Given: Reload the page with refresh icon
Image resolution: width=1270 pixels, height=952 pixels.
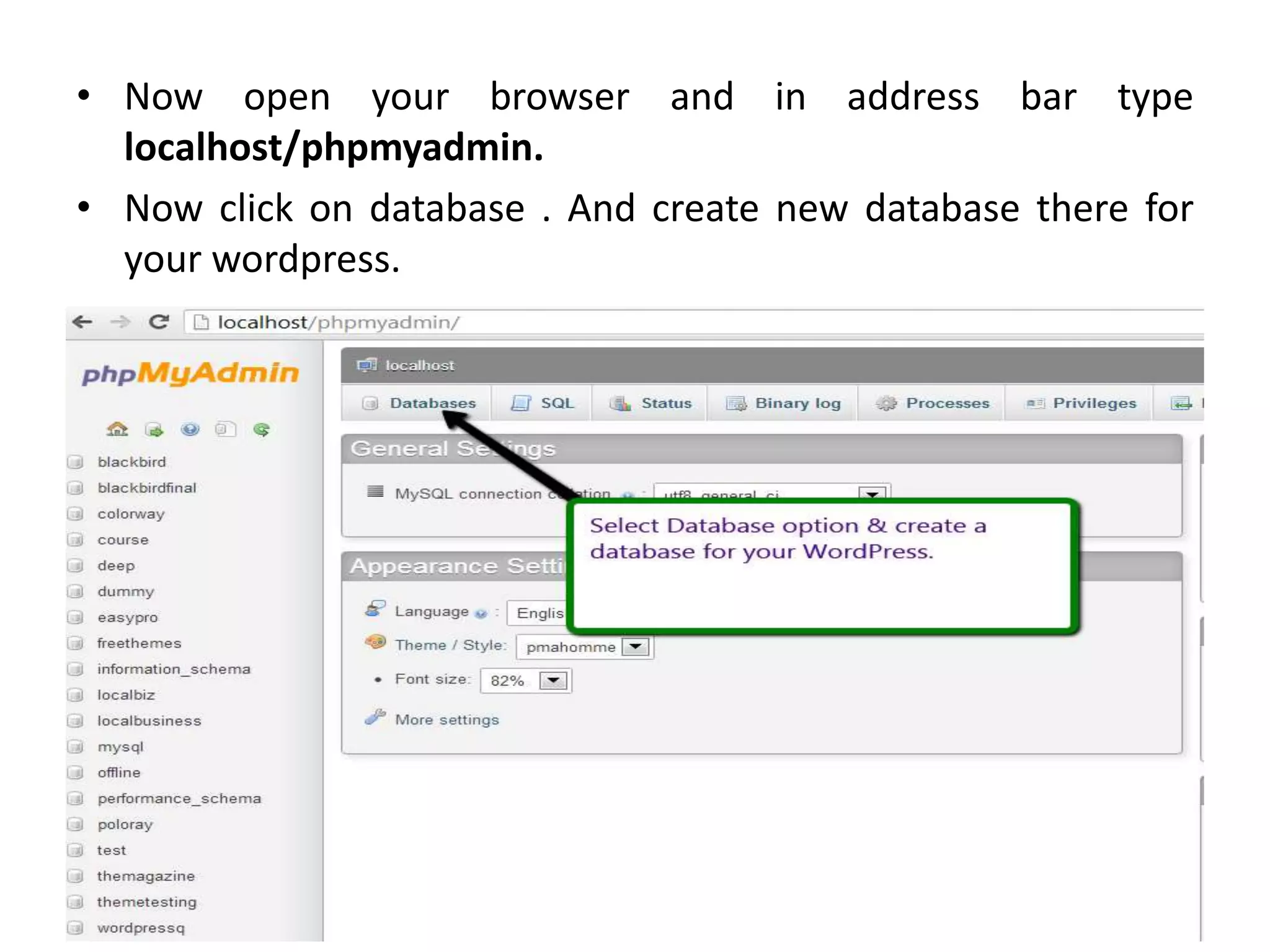Looking at the screenshot, I should pos(159,322).
